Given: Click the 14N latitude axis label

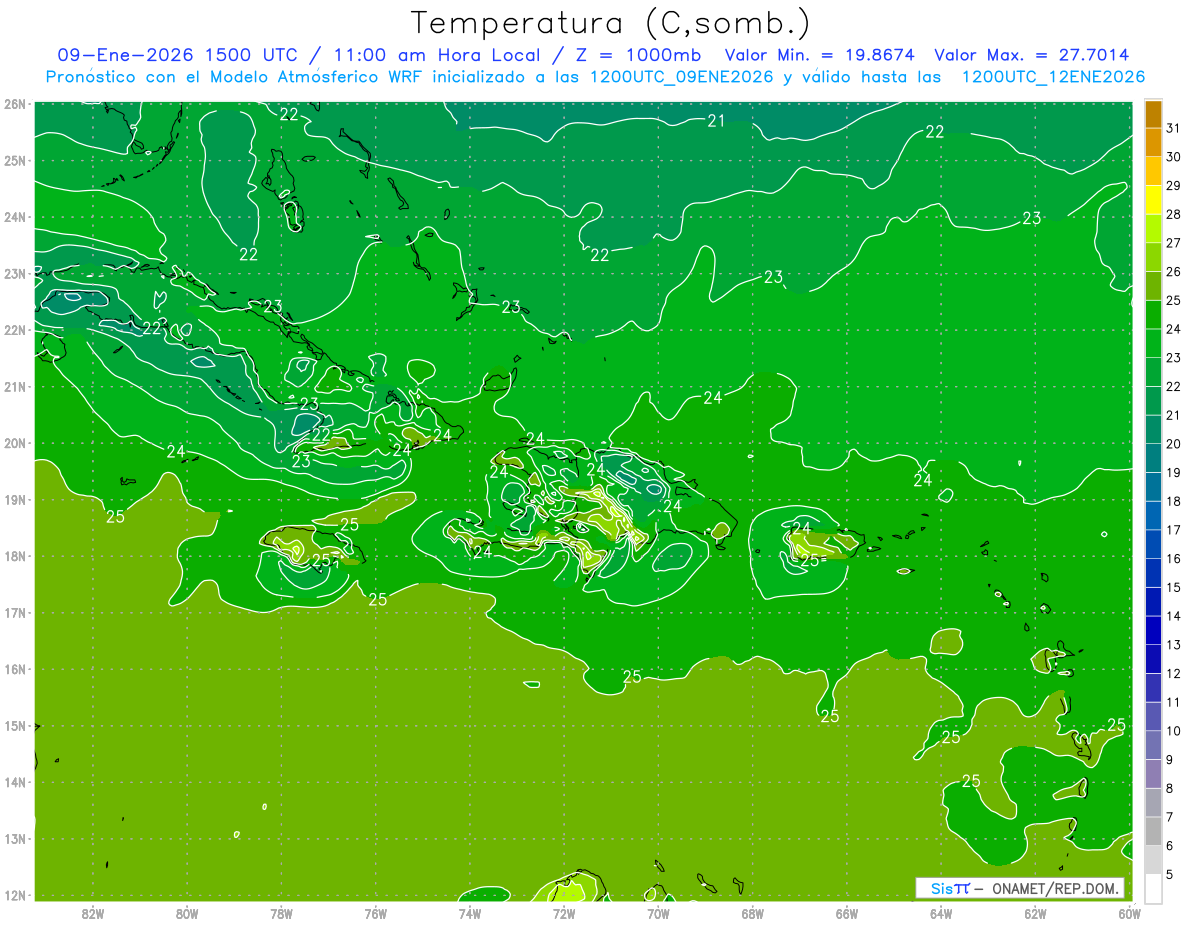Looking at the screenshot, I should [15, 782].
